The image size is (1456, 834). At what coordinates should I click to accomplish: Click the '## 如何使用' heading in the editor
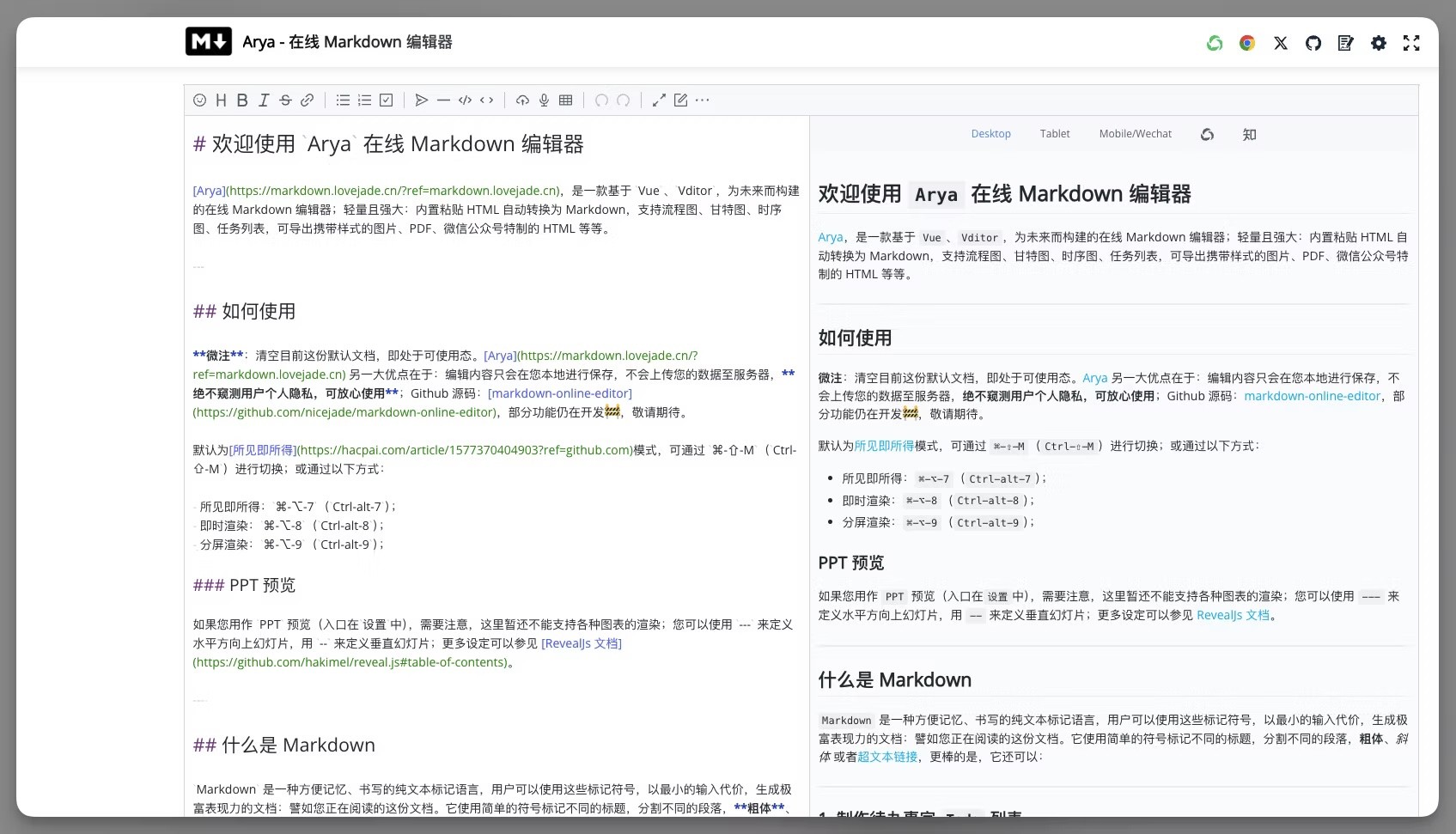(x=244, y=311)
